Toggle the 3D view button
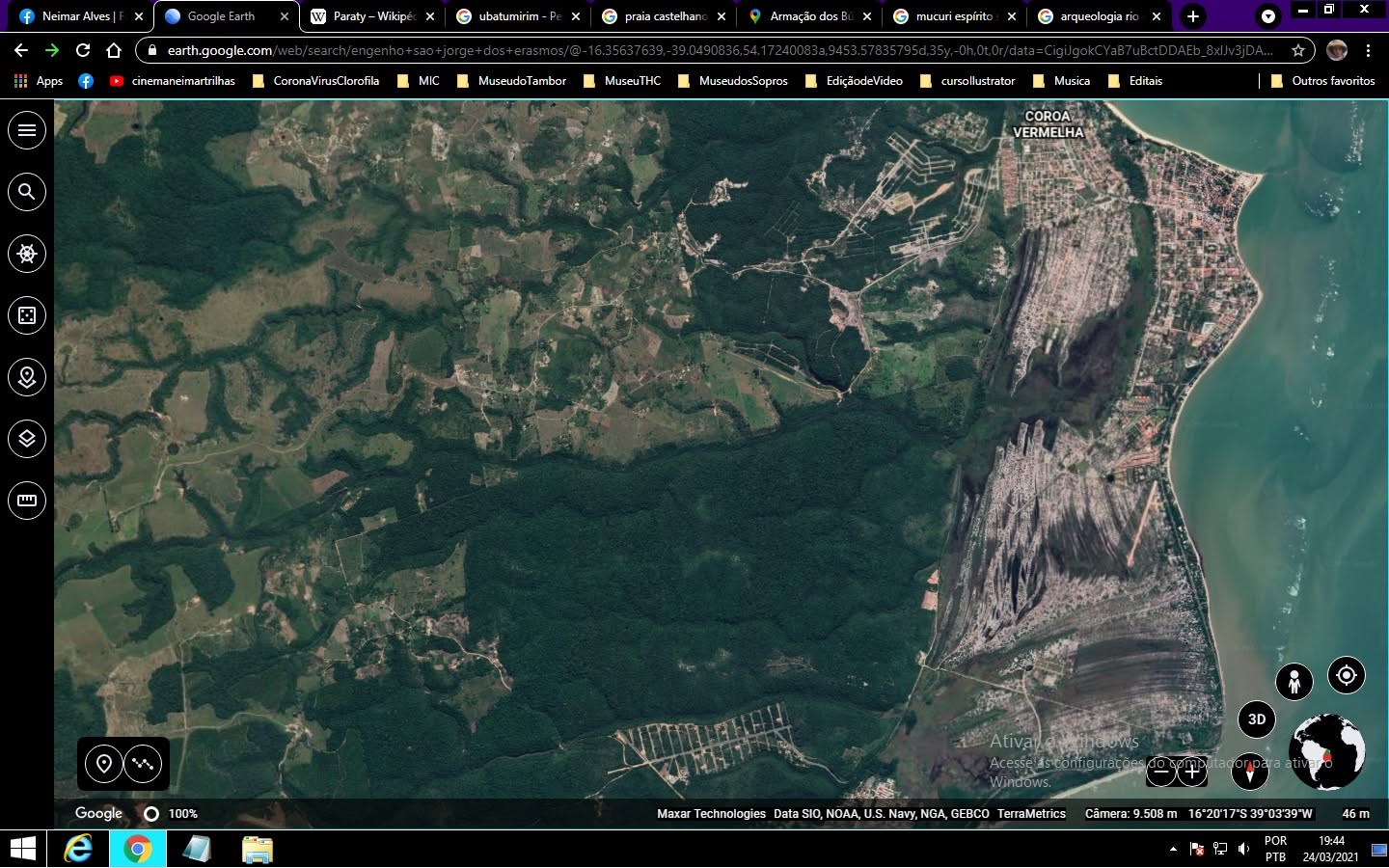The image size is (1389, 868). click(x=1257, y=719)
